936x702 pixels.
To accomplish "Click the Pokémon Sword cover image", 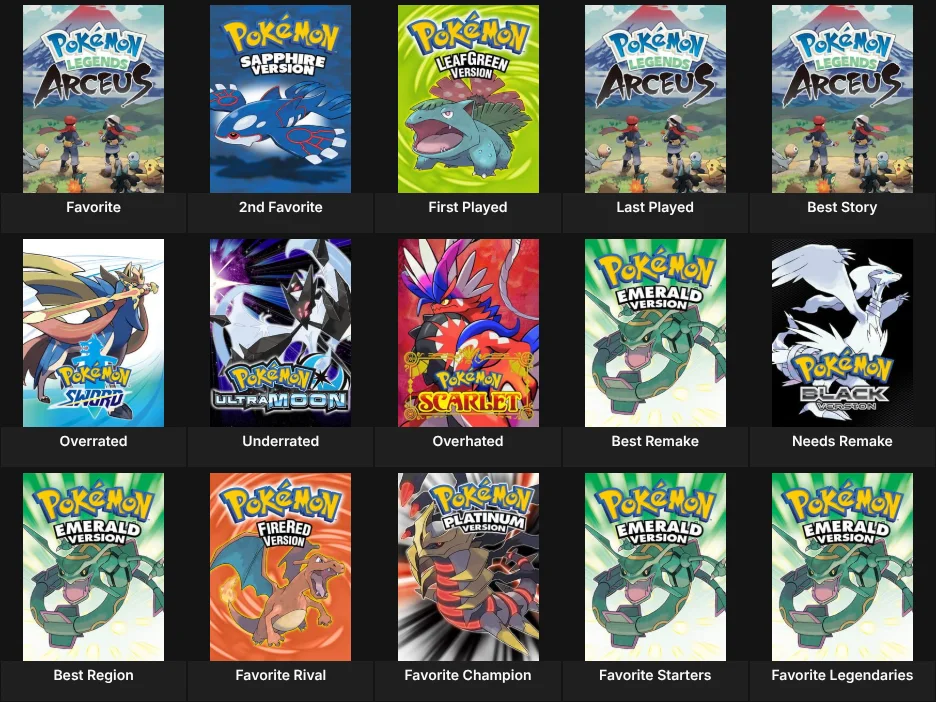I will coord(93,333).
